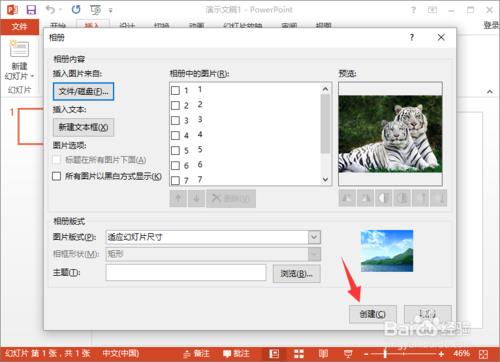Click the Create button
500x362 pixels.
(373, 314)
